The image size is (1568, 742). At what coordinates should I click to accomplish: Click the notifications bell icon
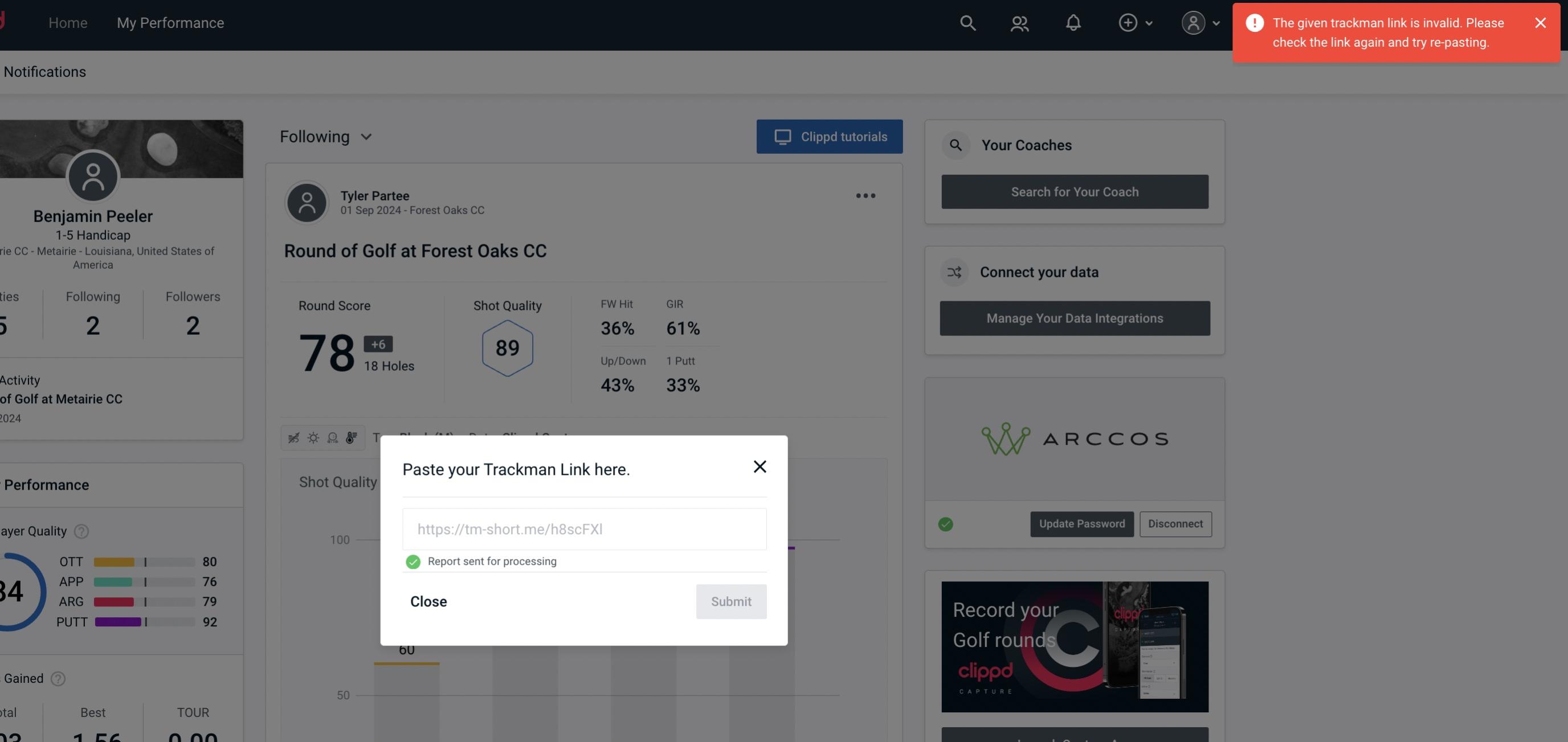(1073, 21)
